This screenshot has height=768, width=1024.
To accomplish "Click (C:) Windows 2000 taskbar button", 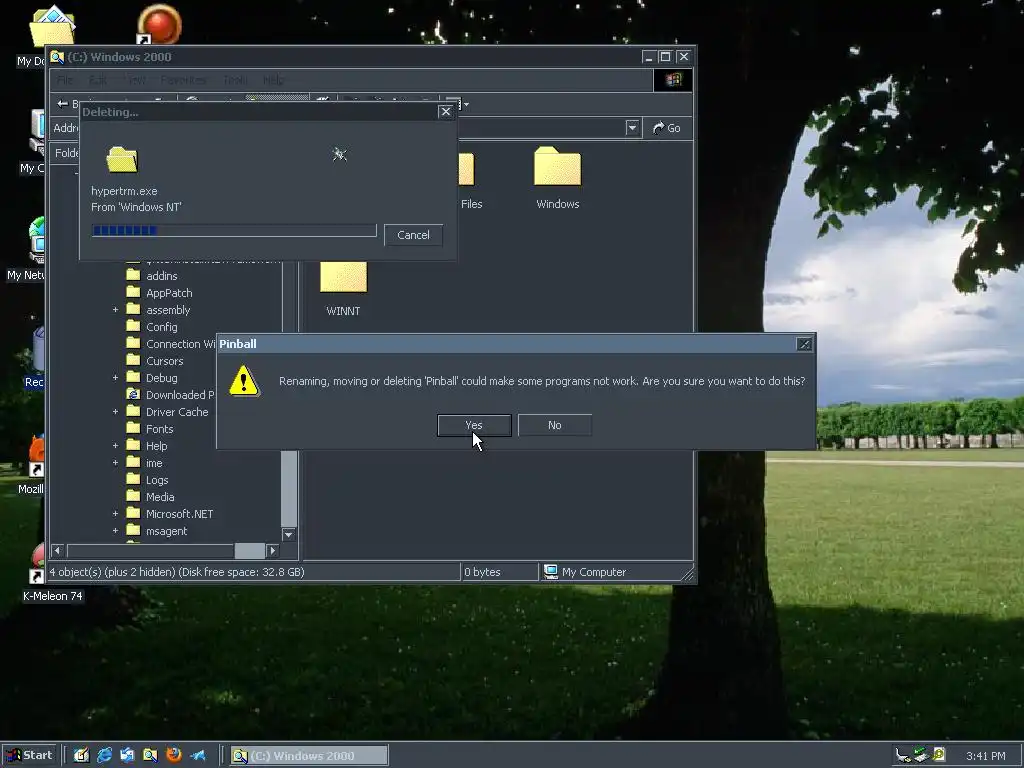I will (x=310, y=756).
